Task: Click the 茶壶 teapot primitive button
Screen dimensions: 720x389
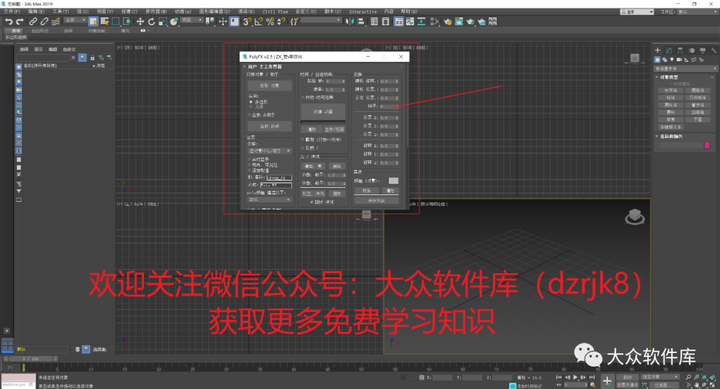Action: click(x=671, y=119)
